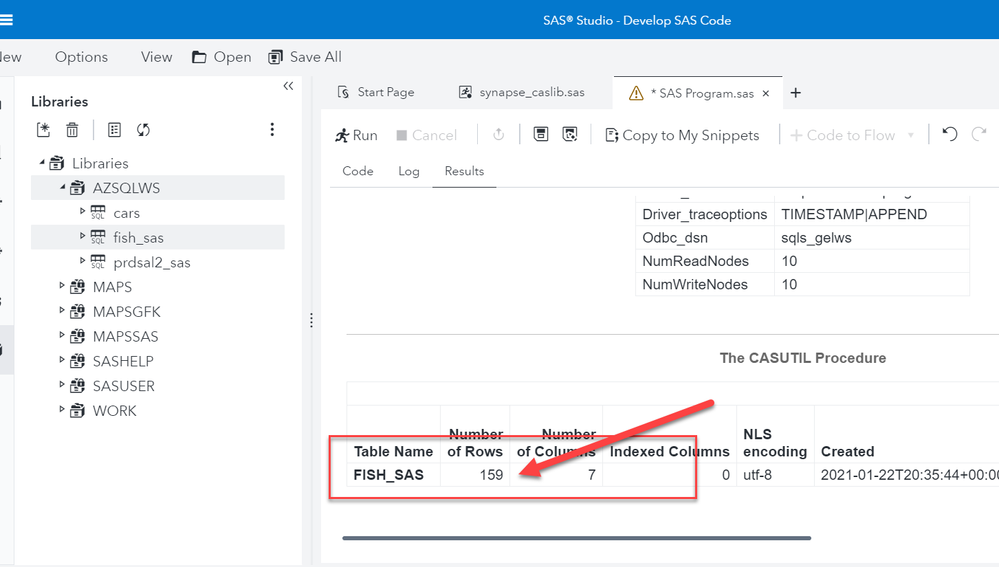Click the upload arrow toolbar icon
This screenshot has height=567, width=999.
[x=499, y=134]
